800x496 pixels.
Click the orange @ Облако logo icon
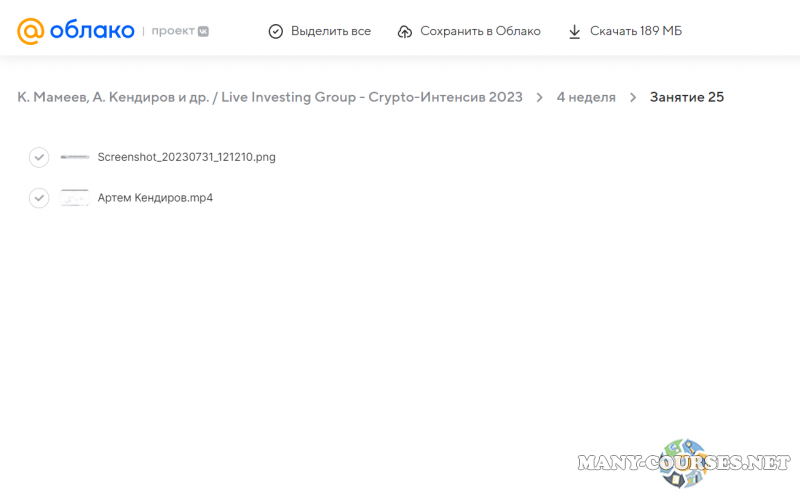click(31, 31)
